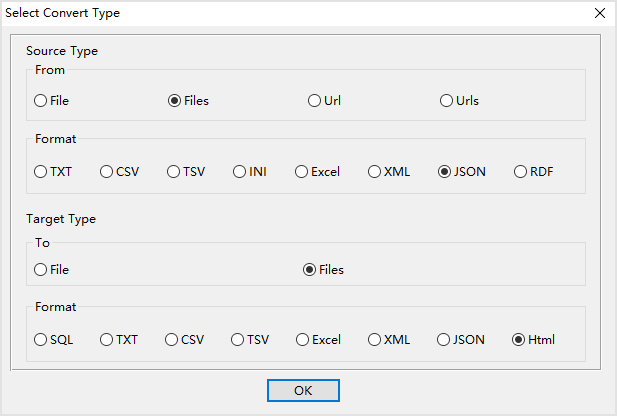The width and height of the screenshot is (617, 416).
Task: Choose CSV as the source format
Action: (x=107, y=172)
